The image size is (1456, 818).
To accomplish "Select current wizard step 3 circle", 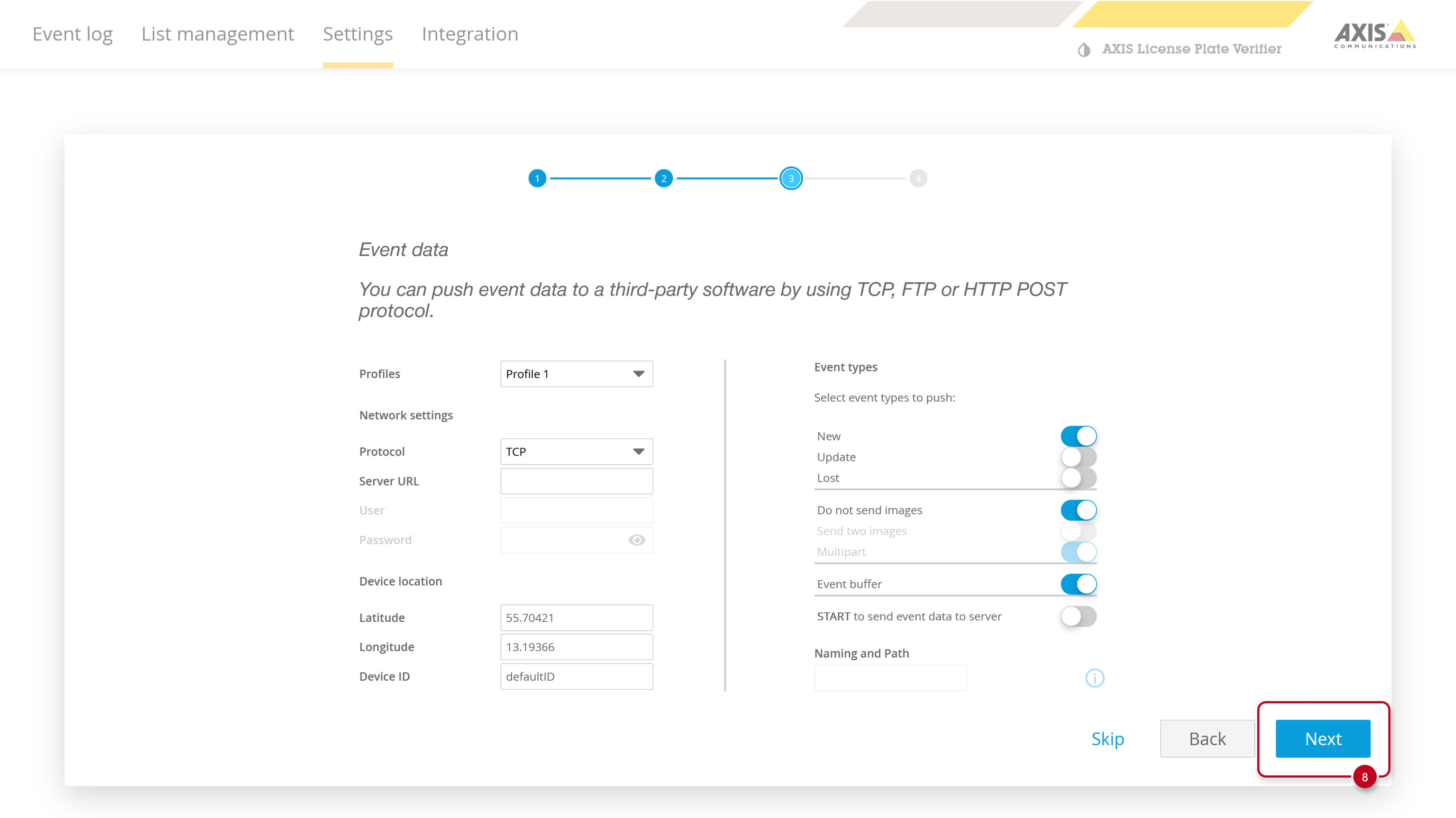I will pos(791,179).
